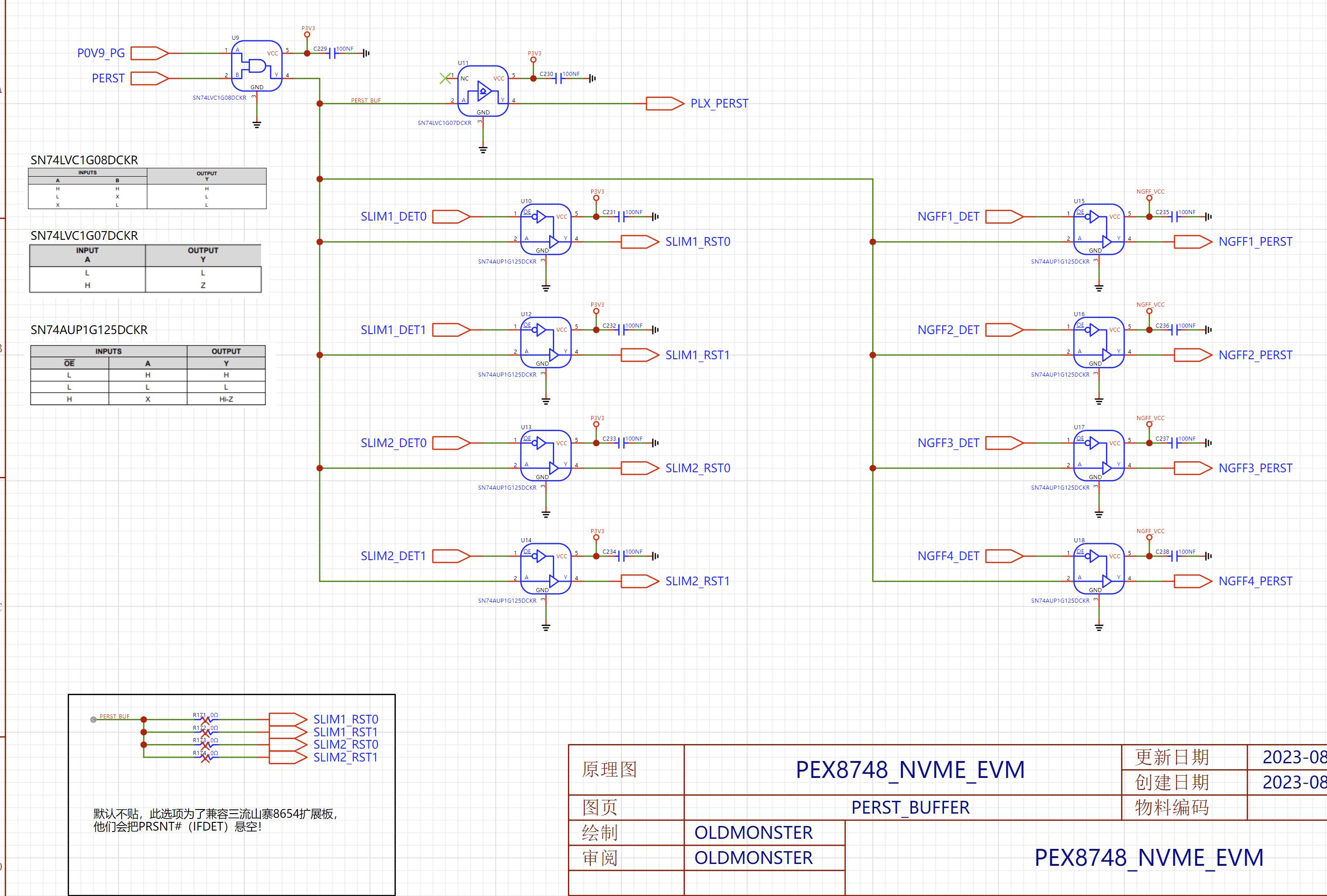
Task: Pick capacitor C235 symbol
Action: pyautogui.click(x=1175, y=216)
